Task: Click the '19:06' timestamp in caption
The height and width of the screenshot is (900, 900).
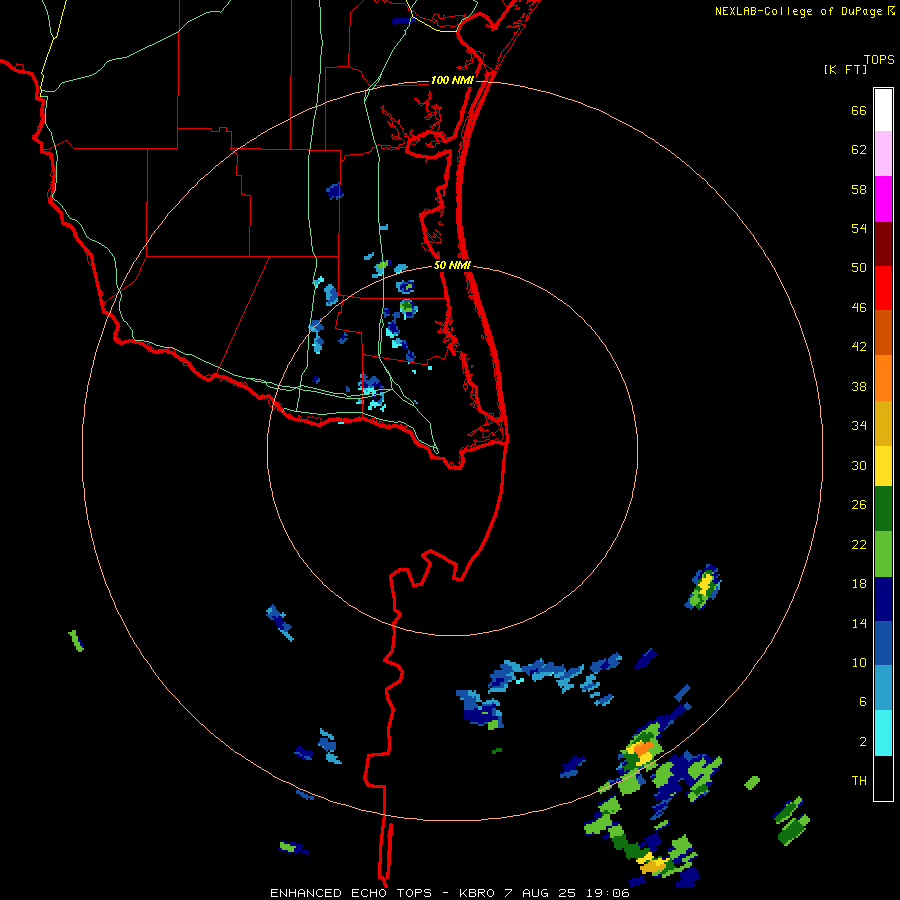Action: click(x=607, y=893)
